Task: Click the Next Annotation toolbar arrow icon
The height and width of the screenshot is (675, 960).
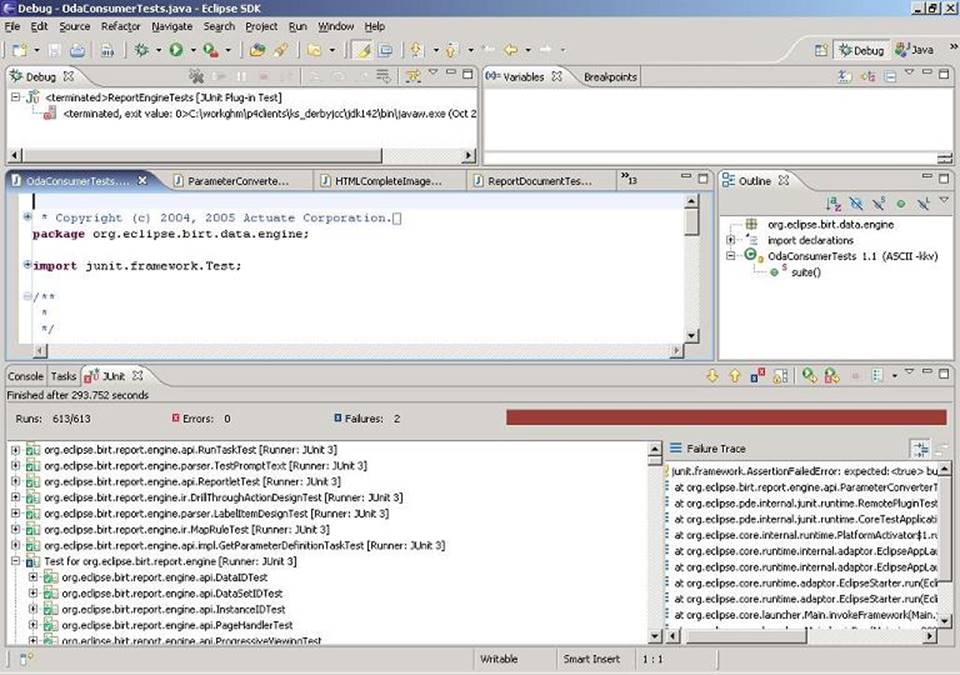Action: 416,50
